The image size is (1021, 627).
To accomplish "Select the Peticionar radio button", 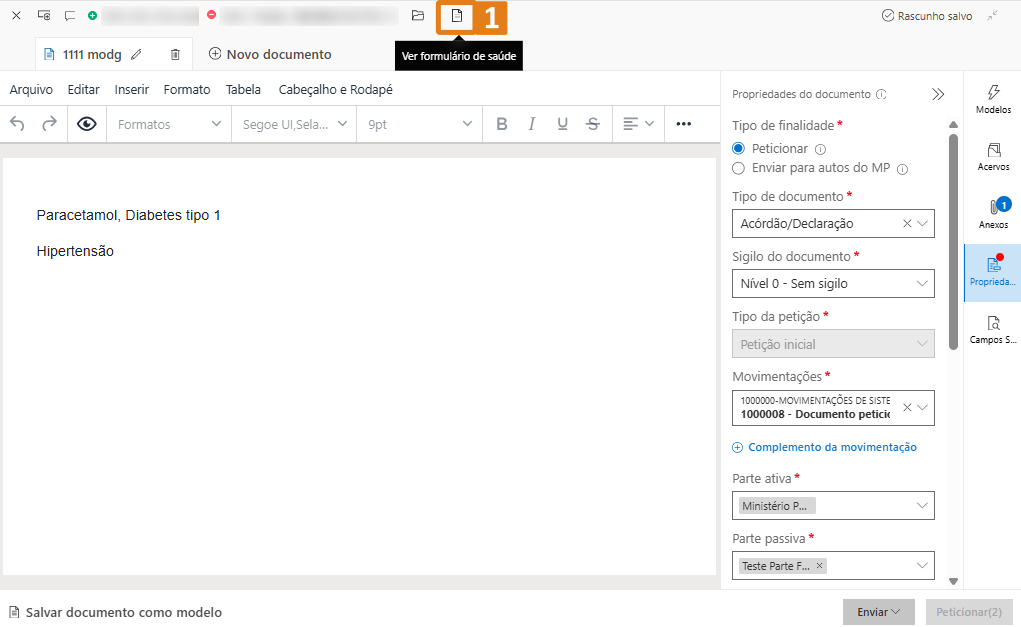I will tap(738, 148).
